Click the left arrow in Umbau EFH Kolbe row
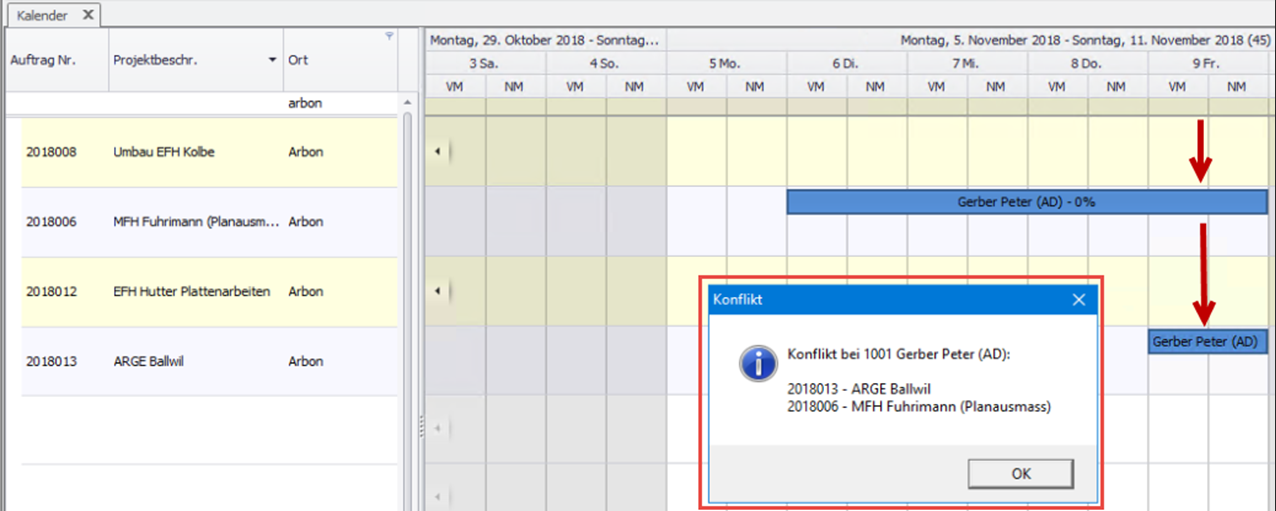 pos(437,152)
